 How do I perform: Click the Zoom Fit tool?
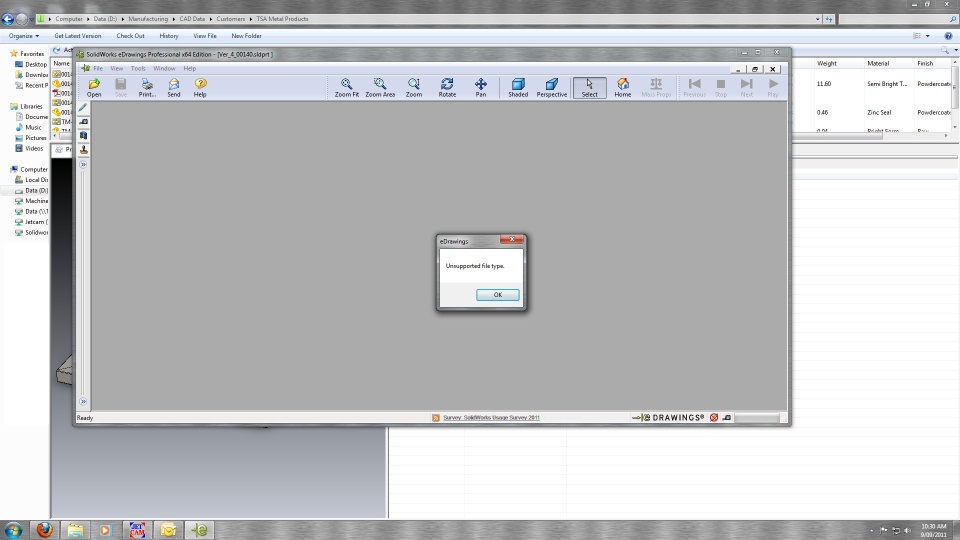pos(347,87)
